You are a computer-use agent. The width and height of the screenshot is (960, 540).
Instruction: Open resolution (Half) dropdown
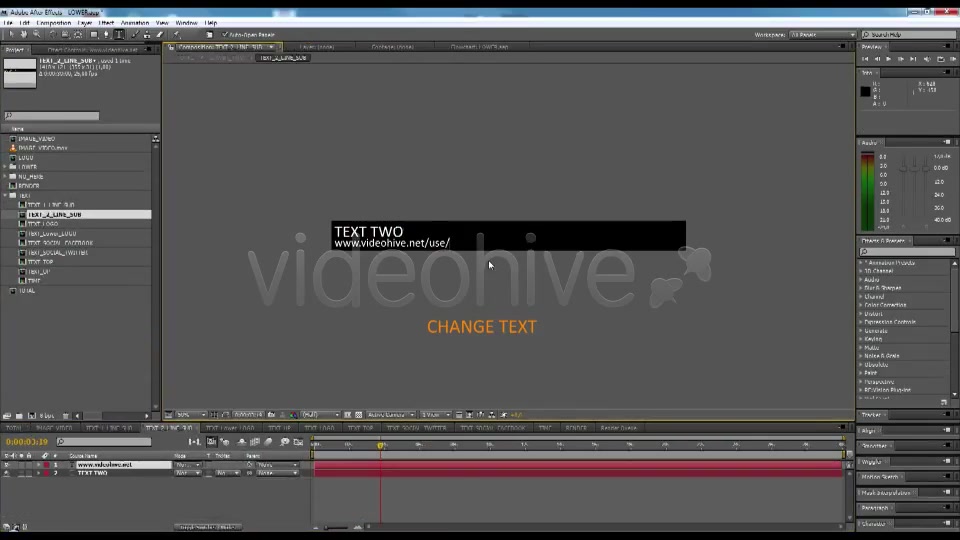tap(320, 415)
